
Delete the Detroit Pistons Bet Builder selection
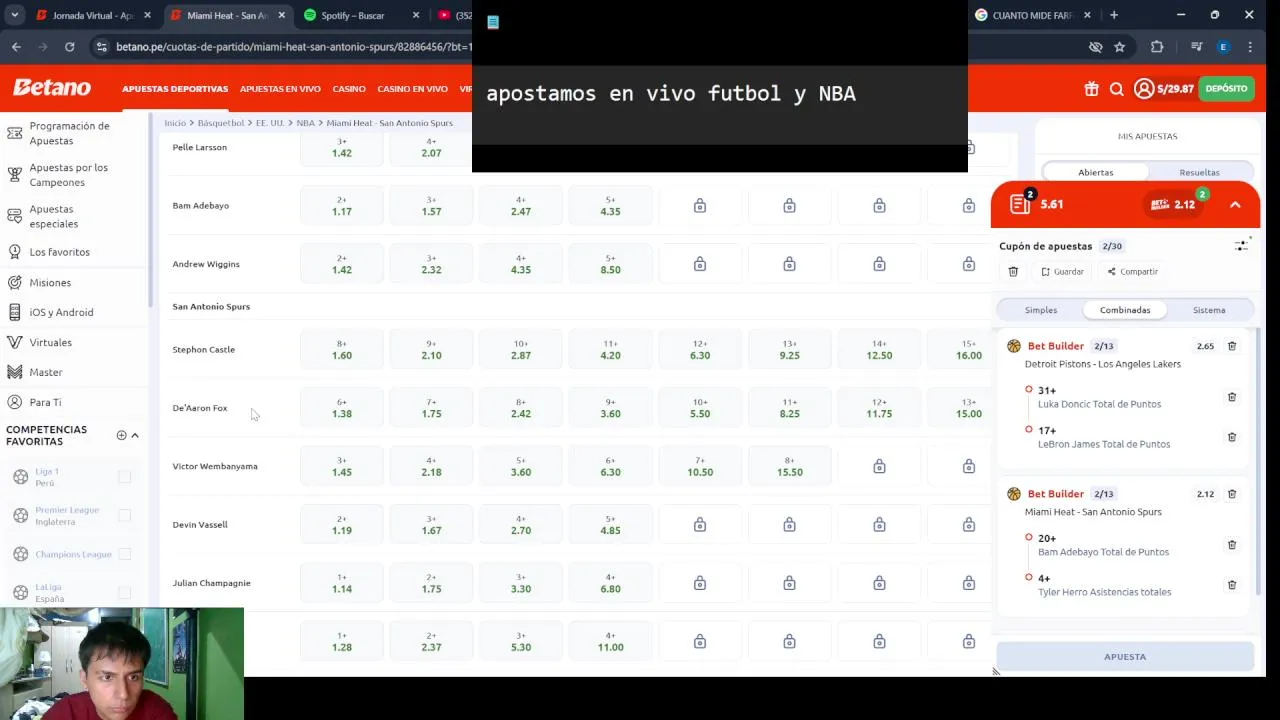click(1232, 346)
